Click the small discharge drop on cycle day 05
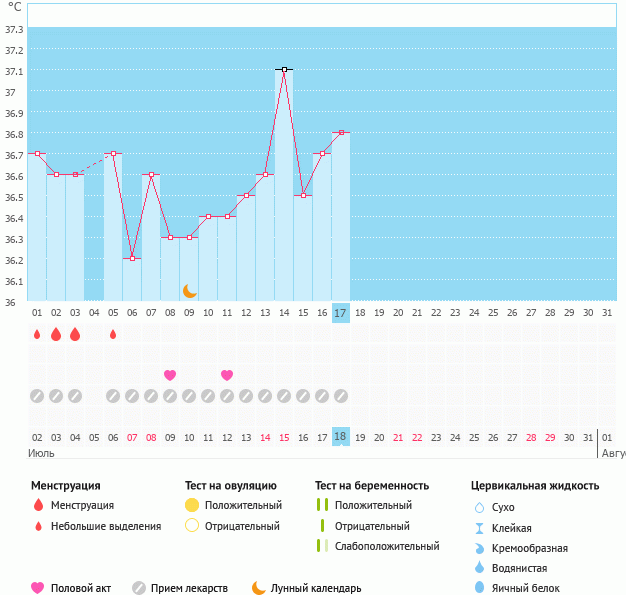The width and height of the screenshot is (626, 595). (113, 334)
